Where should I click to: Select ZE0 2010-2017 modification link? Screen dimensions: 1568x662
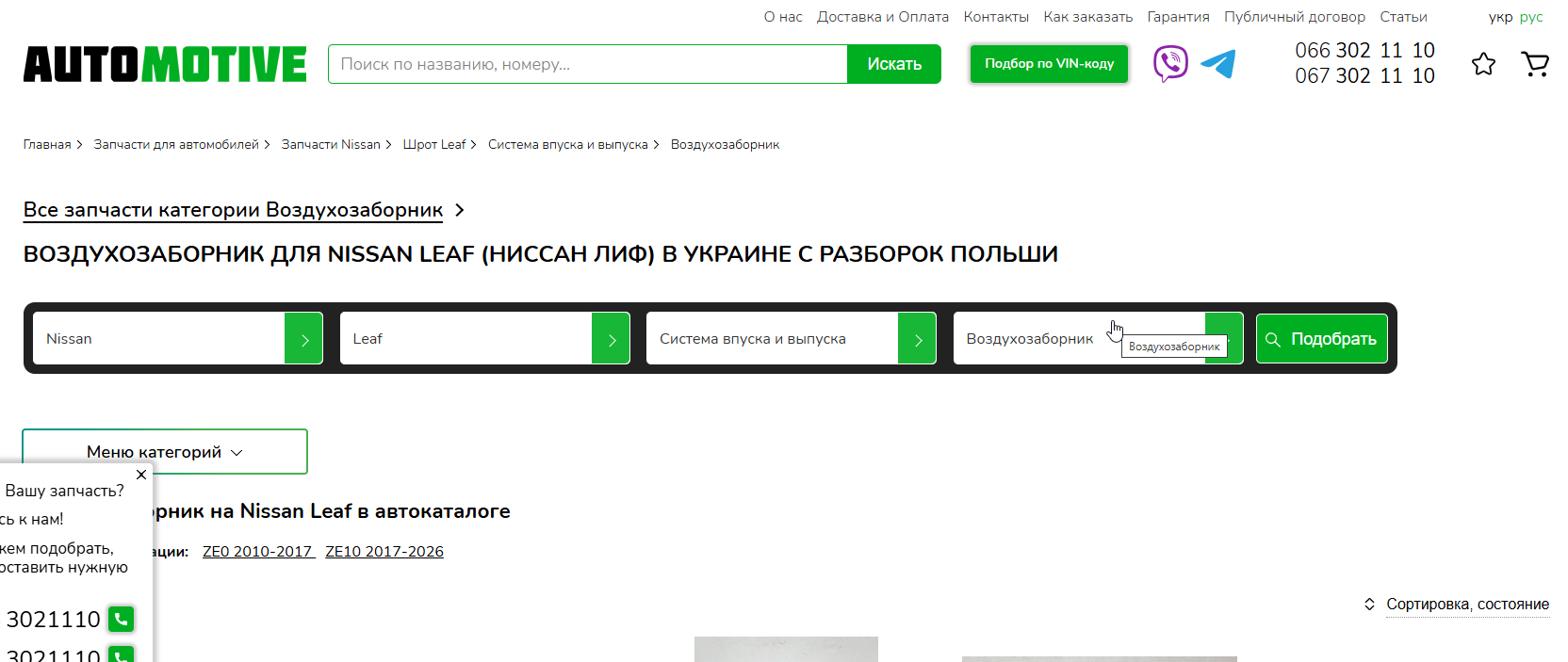(257, 552)
